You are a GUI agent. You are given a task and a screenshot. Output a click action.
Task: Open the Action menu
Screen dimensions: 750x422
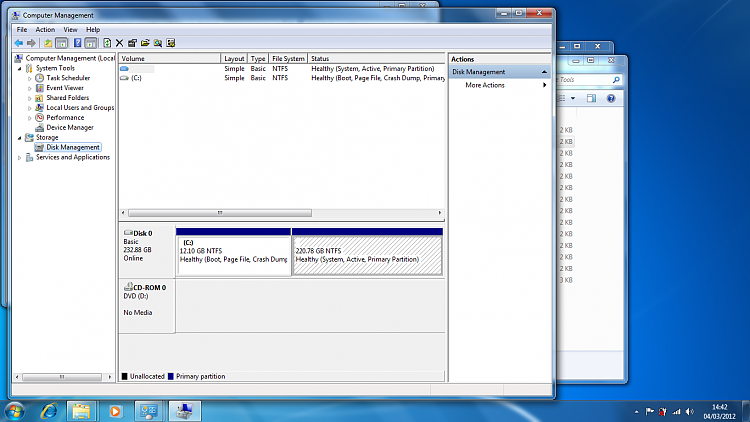(45, 30)
